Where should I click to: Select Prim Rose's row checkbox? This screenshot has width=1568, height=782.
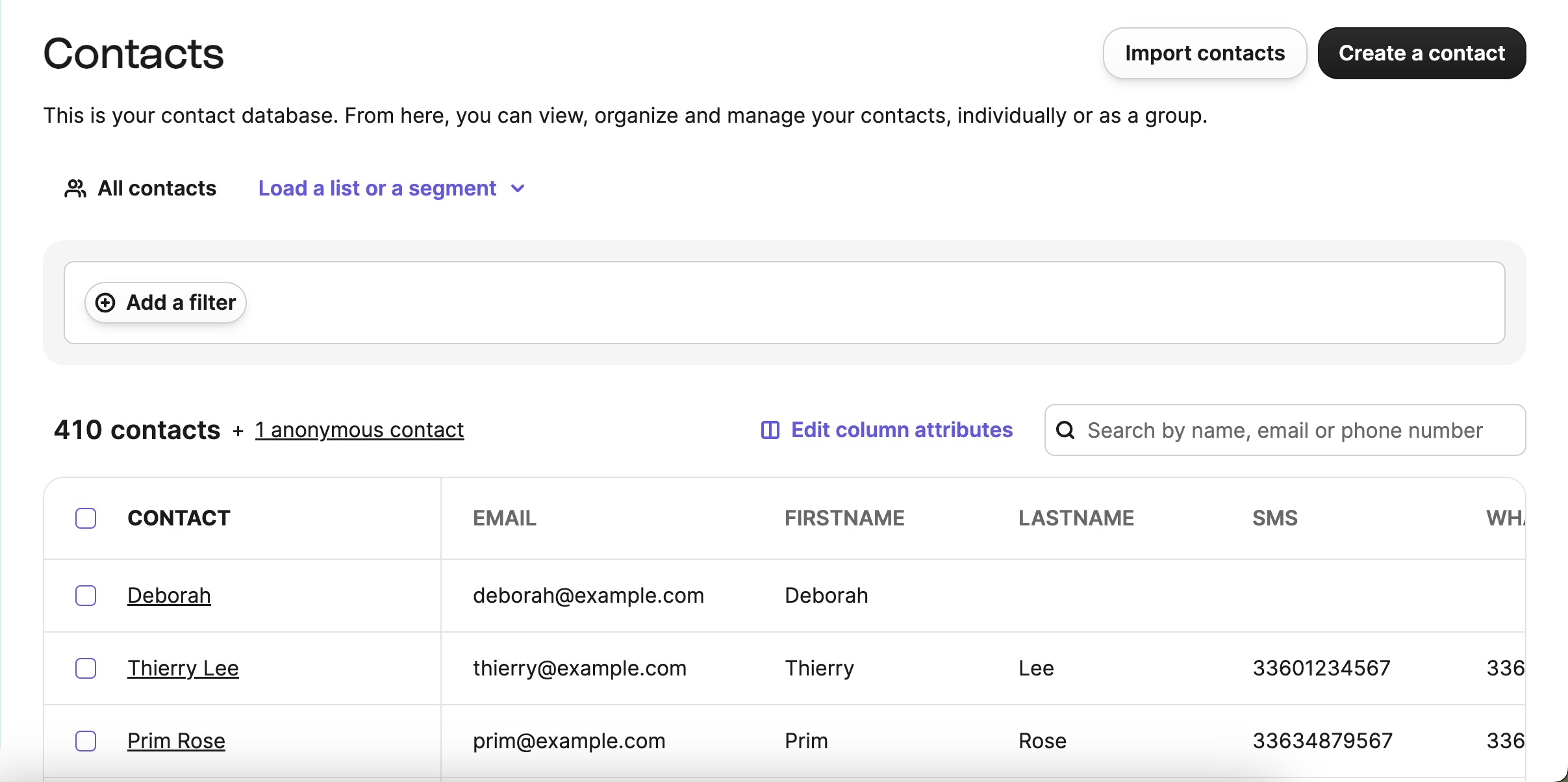[85, 740]
